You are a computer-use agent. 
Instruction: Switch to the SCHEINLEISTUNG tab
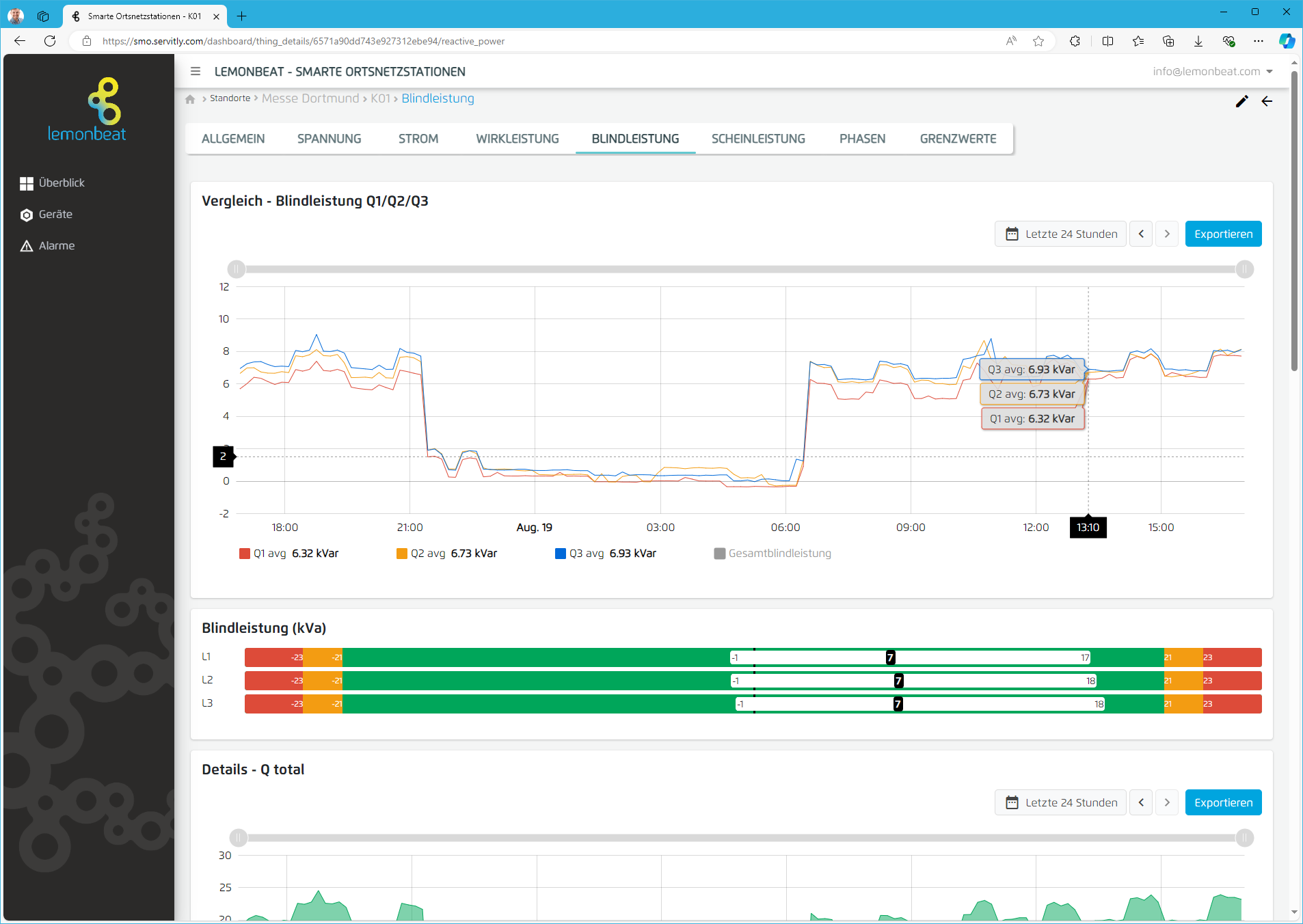tap(757, 139)
